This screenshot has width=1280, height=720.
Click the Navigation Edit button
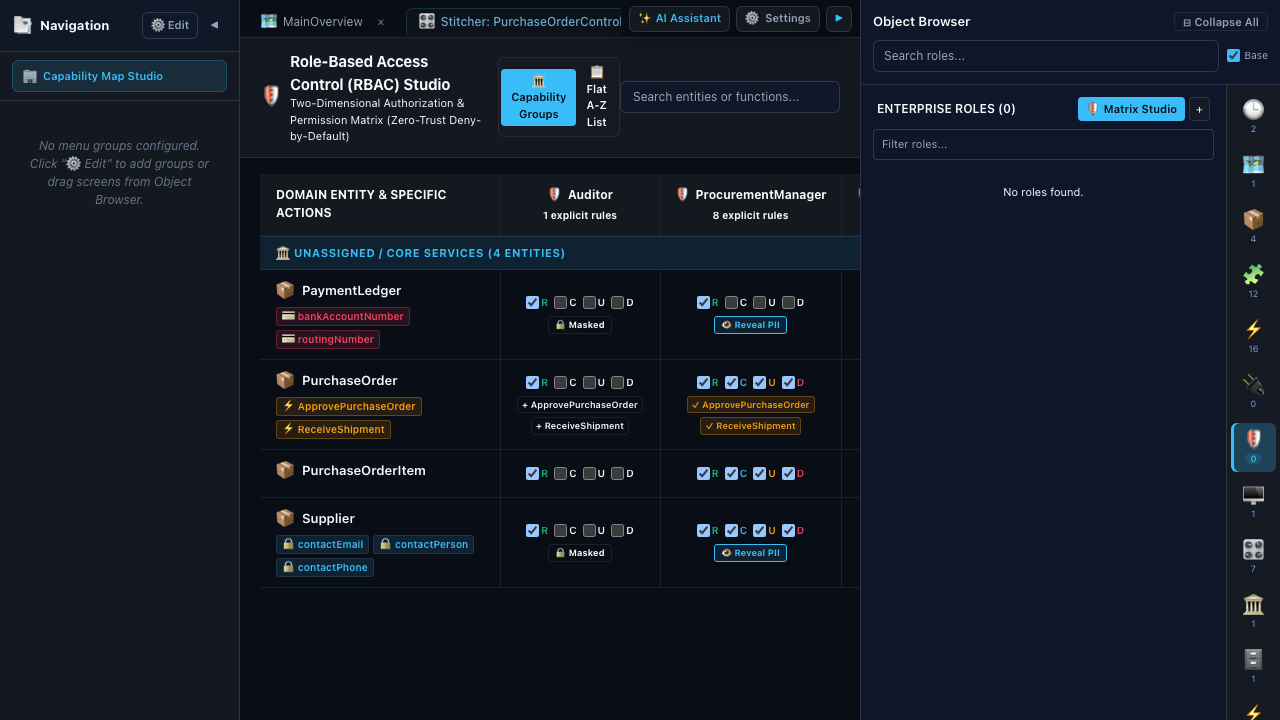pyautogui.click(x=170, y=25)
